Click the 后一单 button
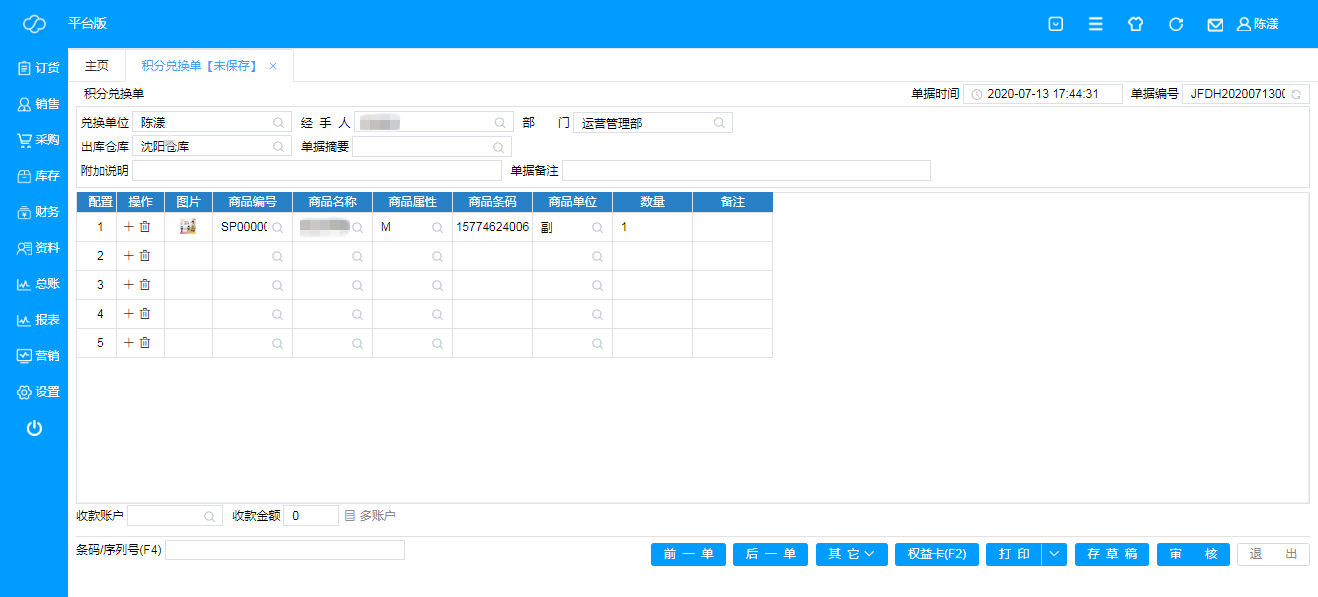 (770, 554)
